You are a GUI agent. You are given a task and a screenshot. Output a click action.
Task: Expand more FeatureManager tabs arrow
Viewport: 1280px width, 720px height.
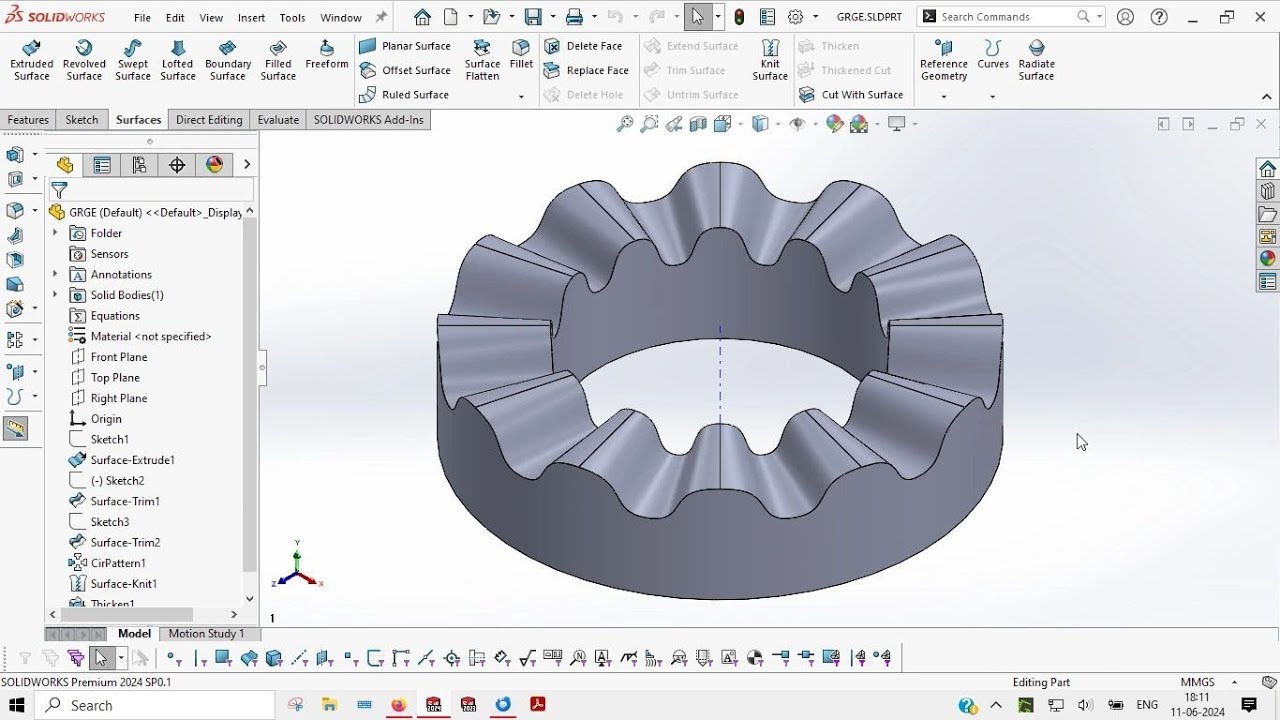[x=247, y=165]
